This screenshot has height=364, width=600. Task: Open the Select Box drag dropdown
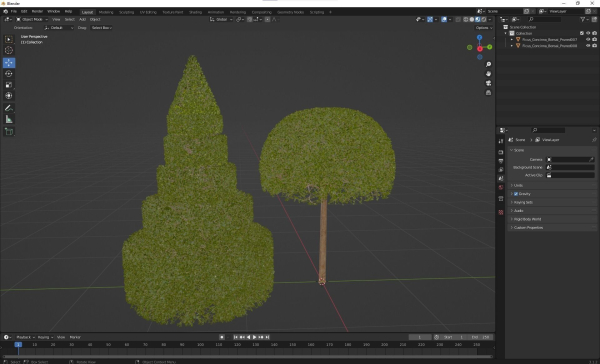(101, 28)
